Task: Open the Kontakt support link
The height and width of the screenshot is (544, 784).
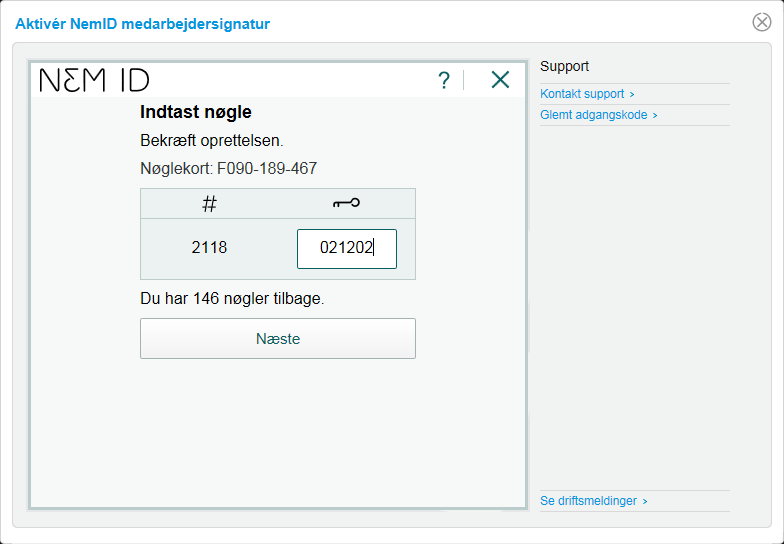Action: (x=587, y=94)
